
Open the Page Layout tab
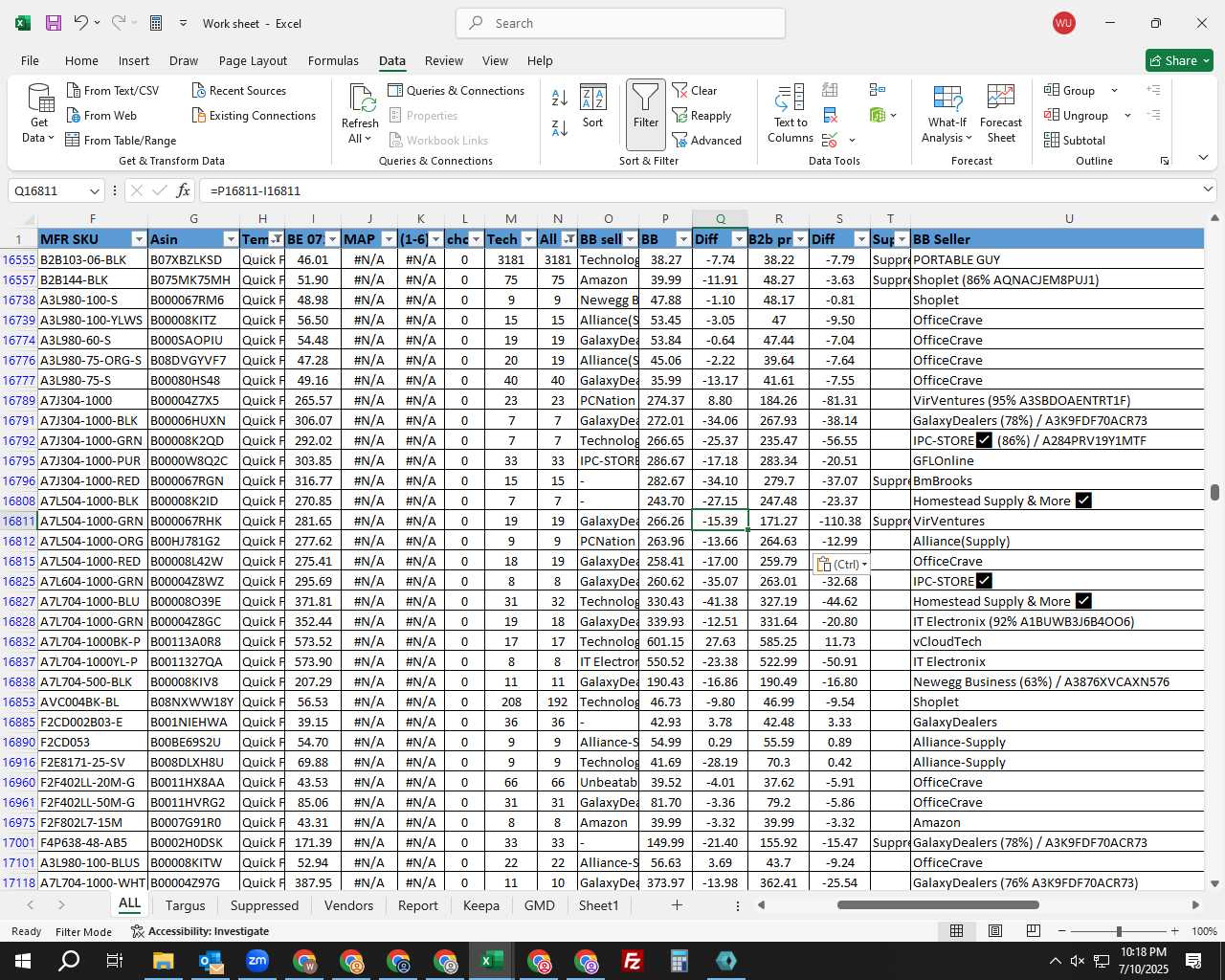tap(253, 60)
